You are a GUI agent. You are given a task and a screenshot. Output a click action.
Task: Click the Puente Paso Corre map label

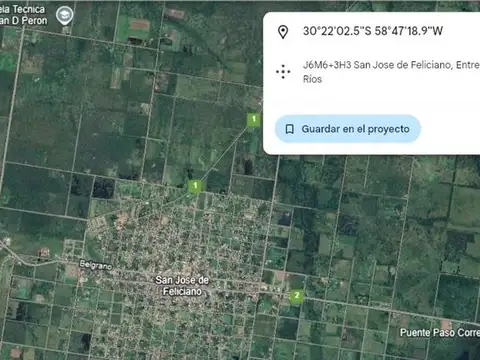[x=440, y=332]
